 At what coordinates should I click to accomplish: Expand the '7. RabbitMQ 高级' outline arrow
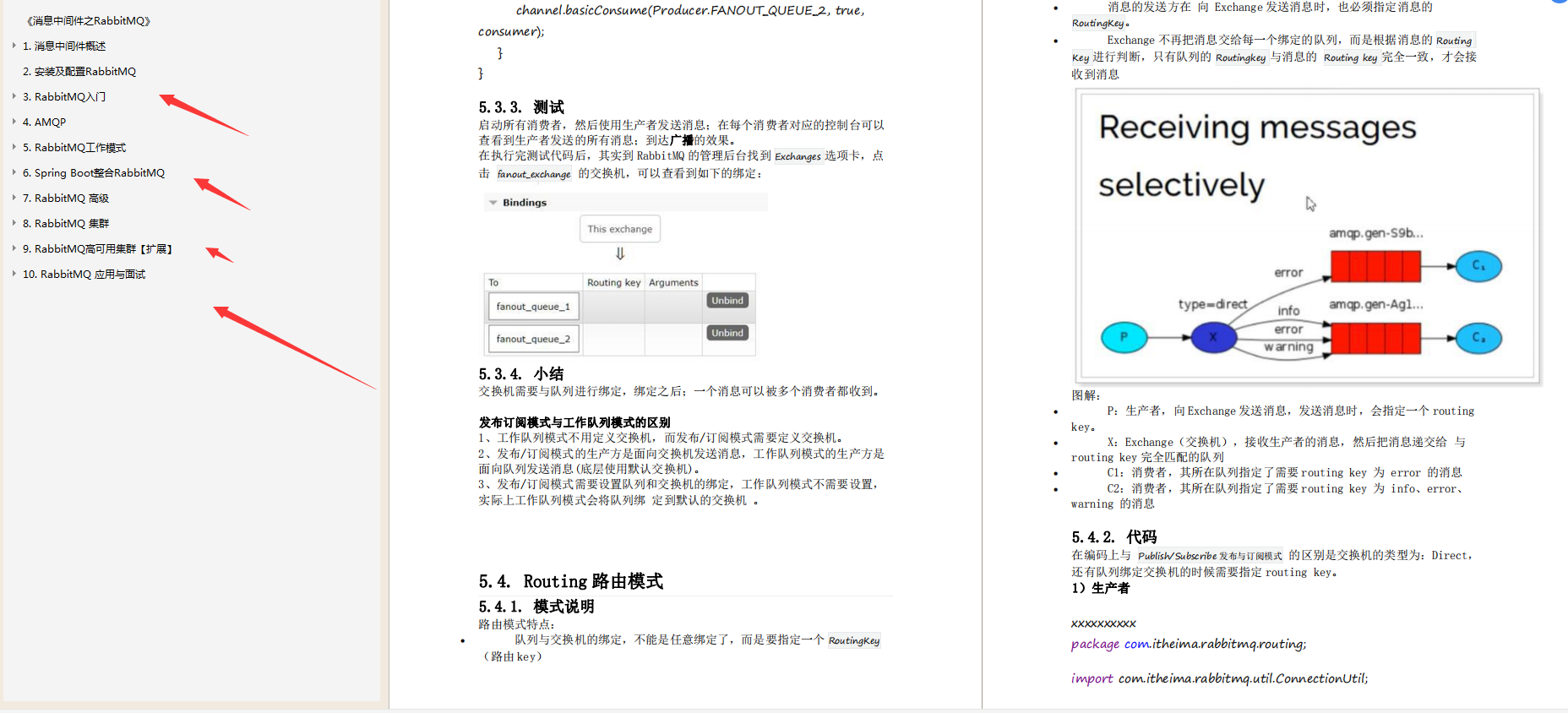pos(14,198)
